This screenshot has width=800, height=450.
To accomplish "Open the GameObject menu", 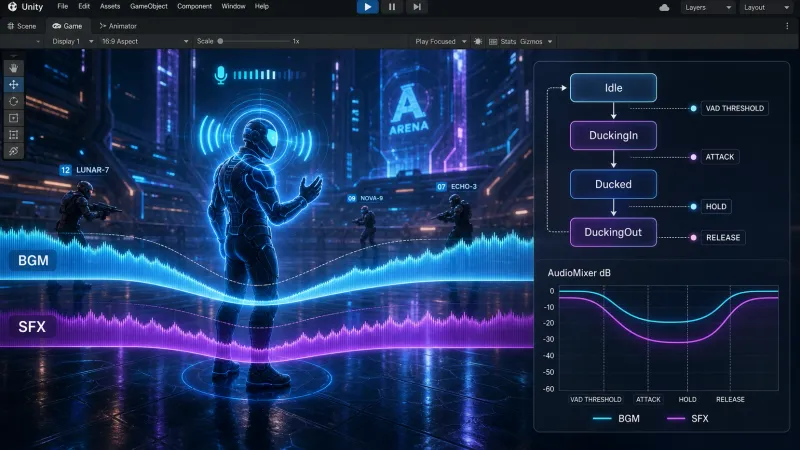I will 148,6.
